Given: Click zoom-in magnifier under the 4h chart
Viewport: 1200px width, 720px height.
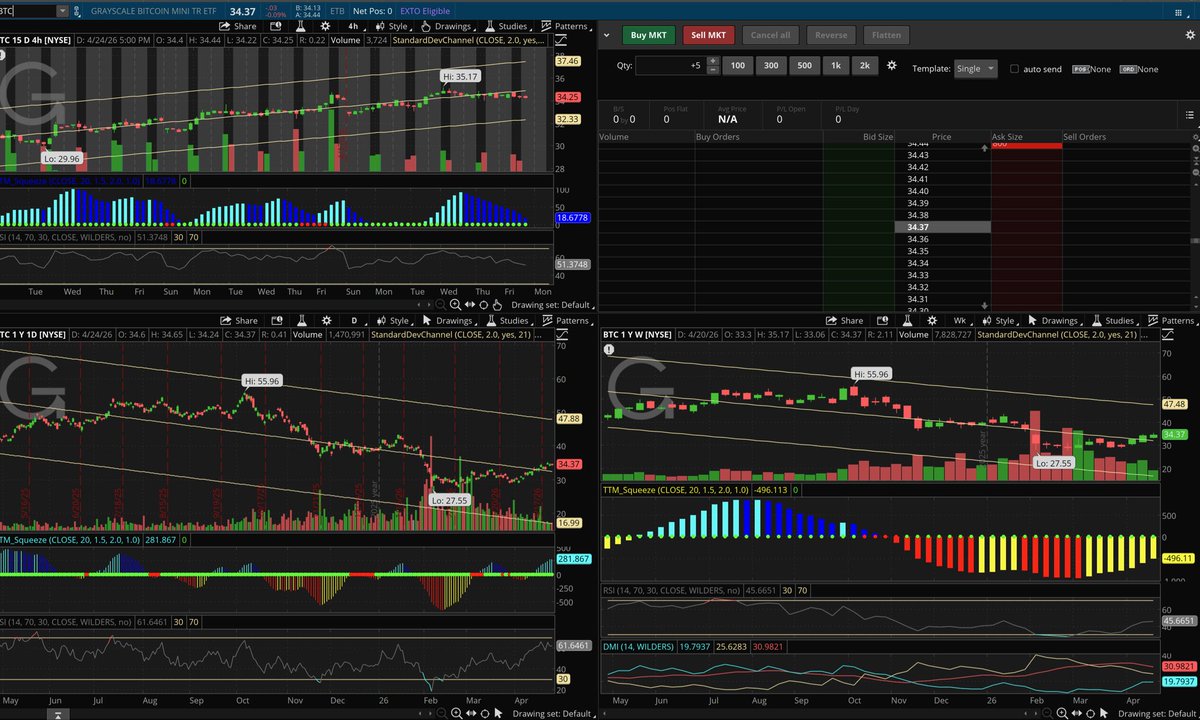Looking at the screenshot, I should [455, 304].
